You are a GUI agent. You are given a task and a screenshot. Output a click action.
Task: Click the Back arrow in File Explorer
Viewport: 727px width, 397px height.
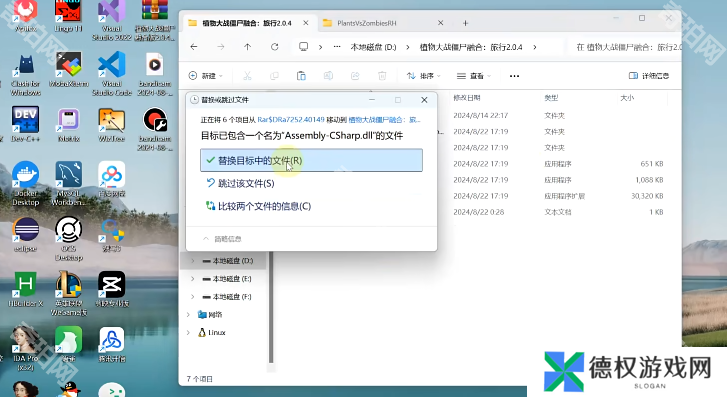coord(194,47)
